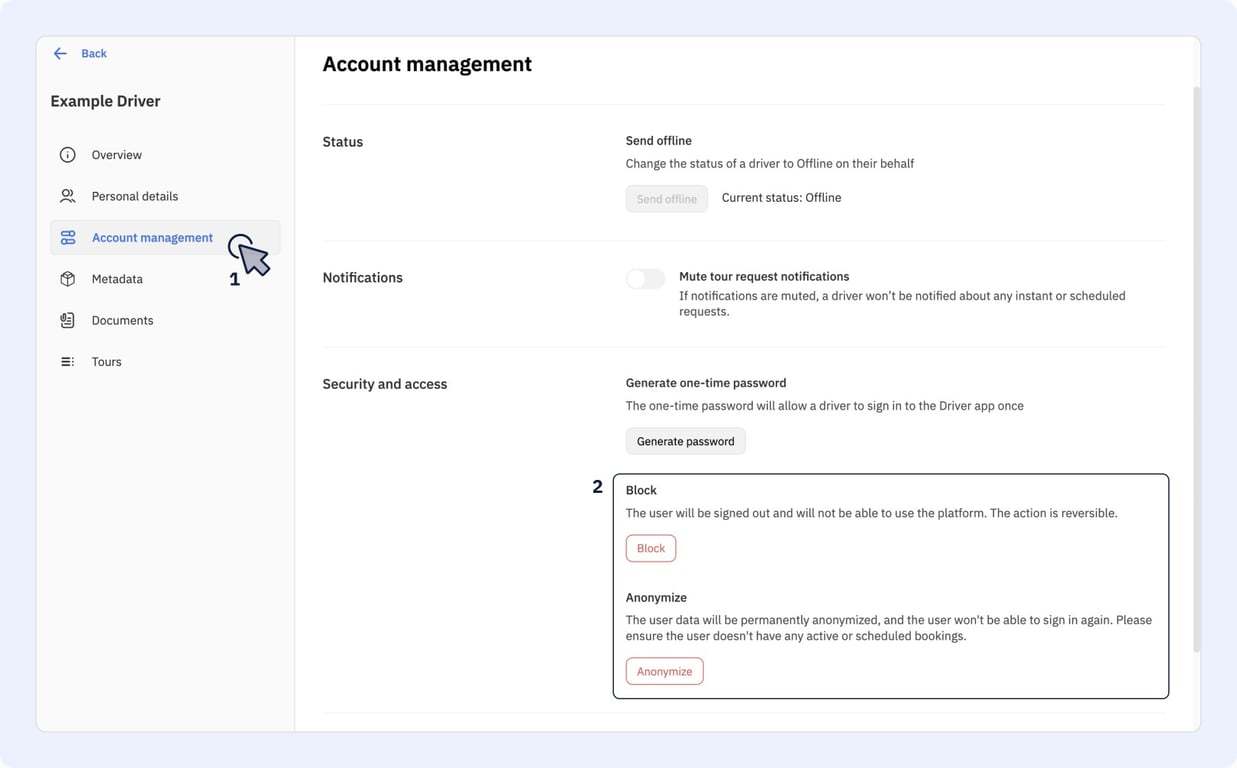Click the 'Send offline' heading text
This screenshot has width=1237, height=768.
click(x=659, y=141)
